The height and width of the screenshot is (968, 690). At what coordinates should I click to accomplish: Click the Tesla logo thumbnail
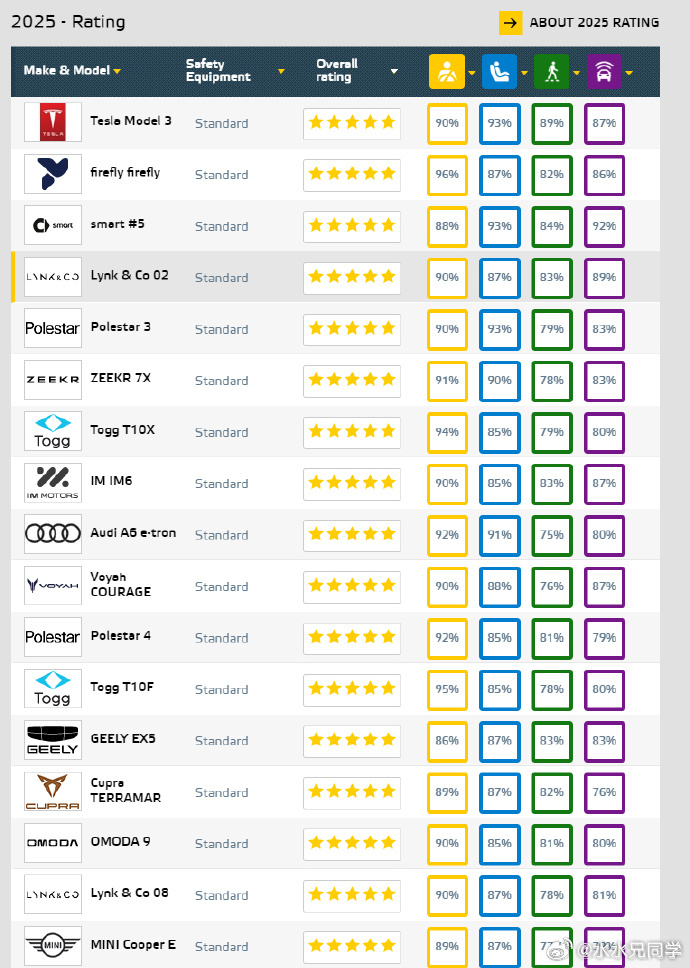point(53,122)
